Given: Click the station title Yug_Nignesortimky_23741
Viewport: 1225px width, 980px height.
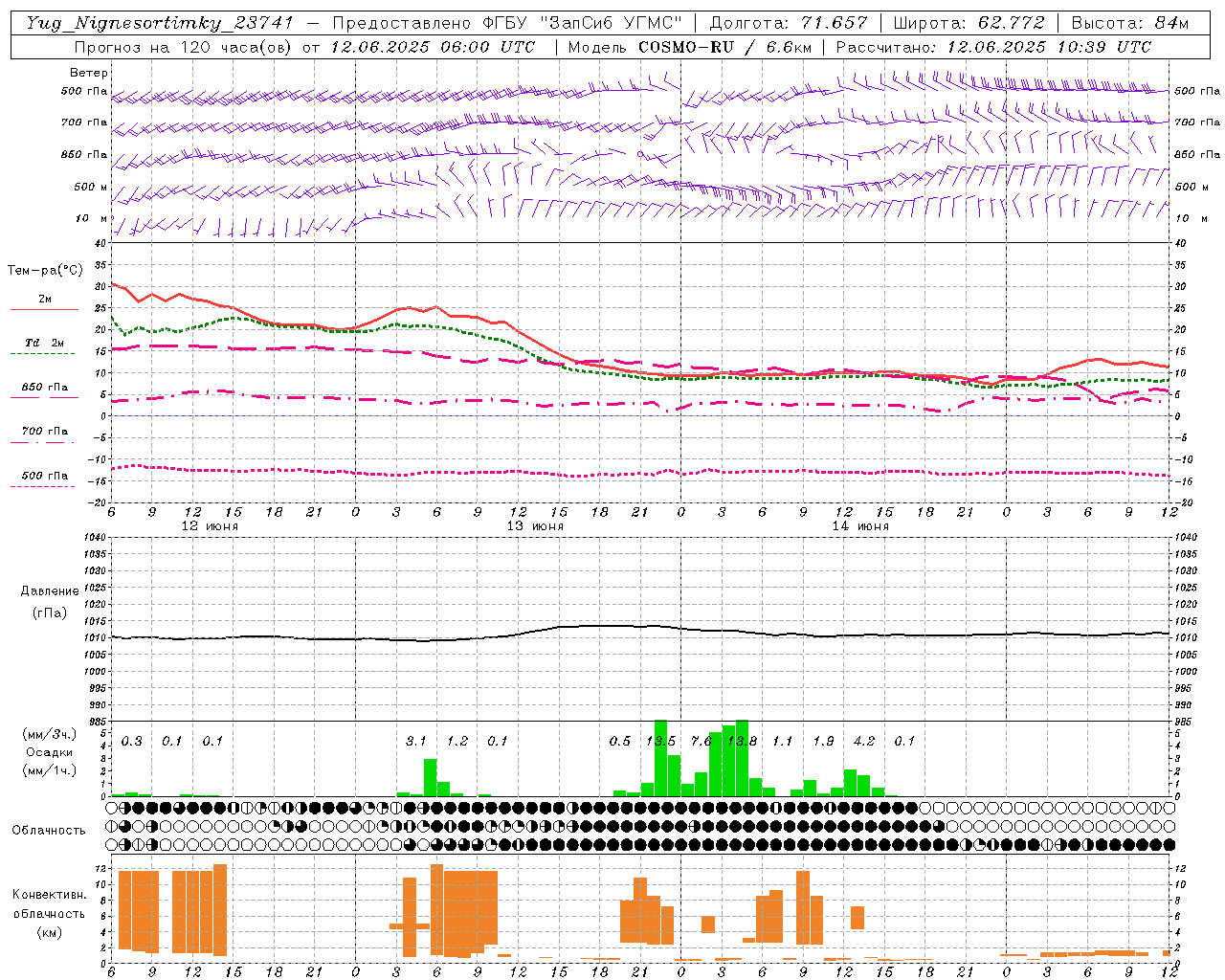Looking at the screenshot, I should (x=160, y=23).
